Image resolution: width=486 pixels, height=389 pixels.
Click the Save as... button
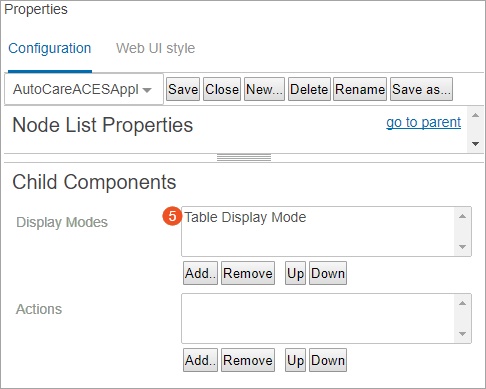pyautogui.click(x=421, y=89)
